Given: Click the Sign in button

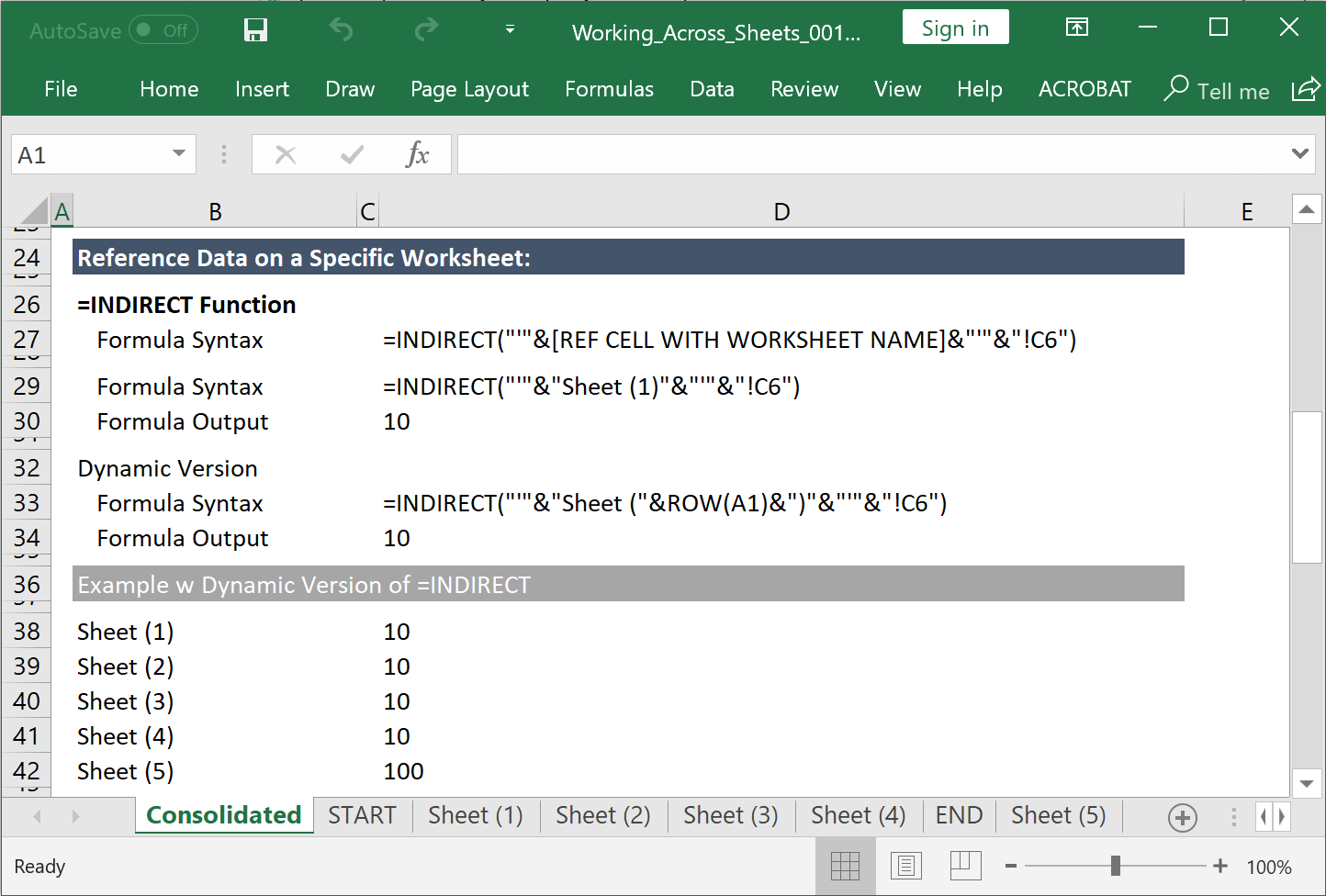Looking at the screenshot, I should 955,28.
